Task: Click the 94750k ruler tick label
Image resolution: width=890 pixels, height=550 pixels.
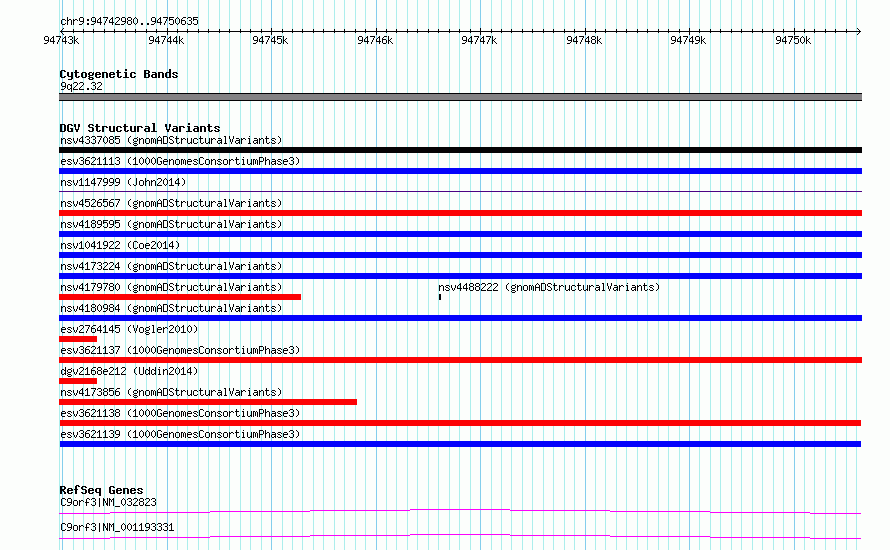Action: [x=793, y=40]
